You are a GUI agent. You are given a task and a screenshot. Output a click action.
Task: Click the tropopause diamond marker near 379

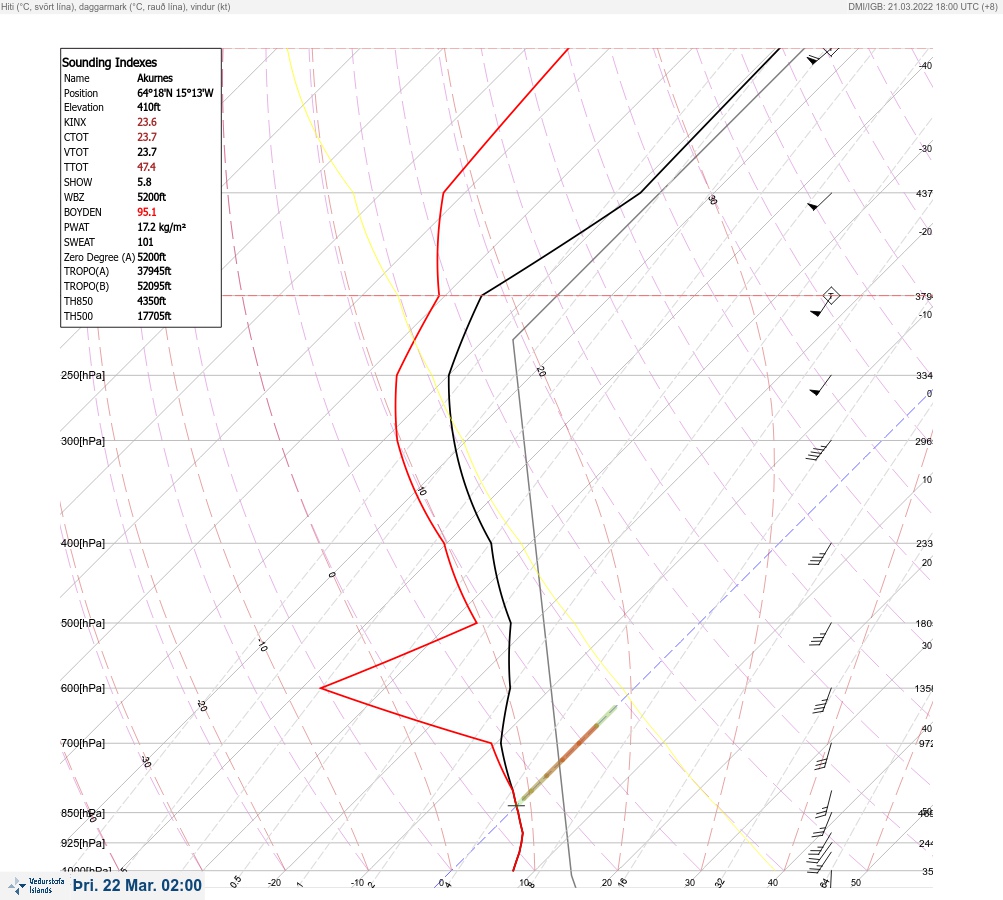click(830, 296)
